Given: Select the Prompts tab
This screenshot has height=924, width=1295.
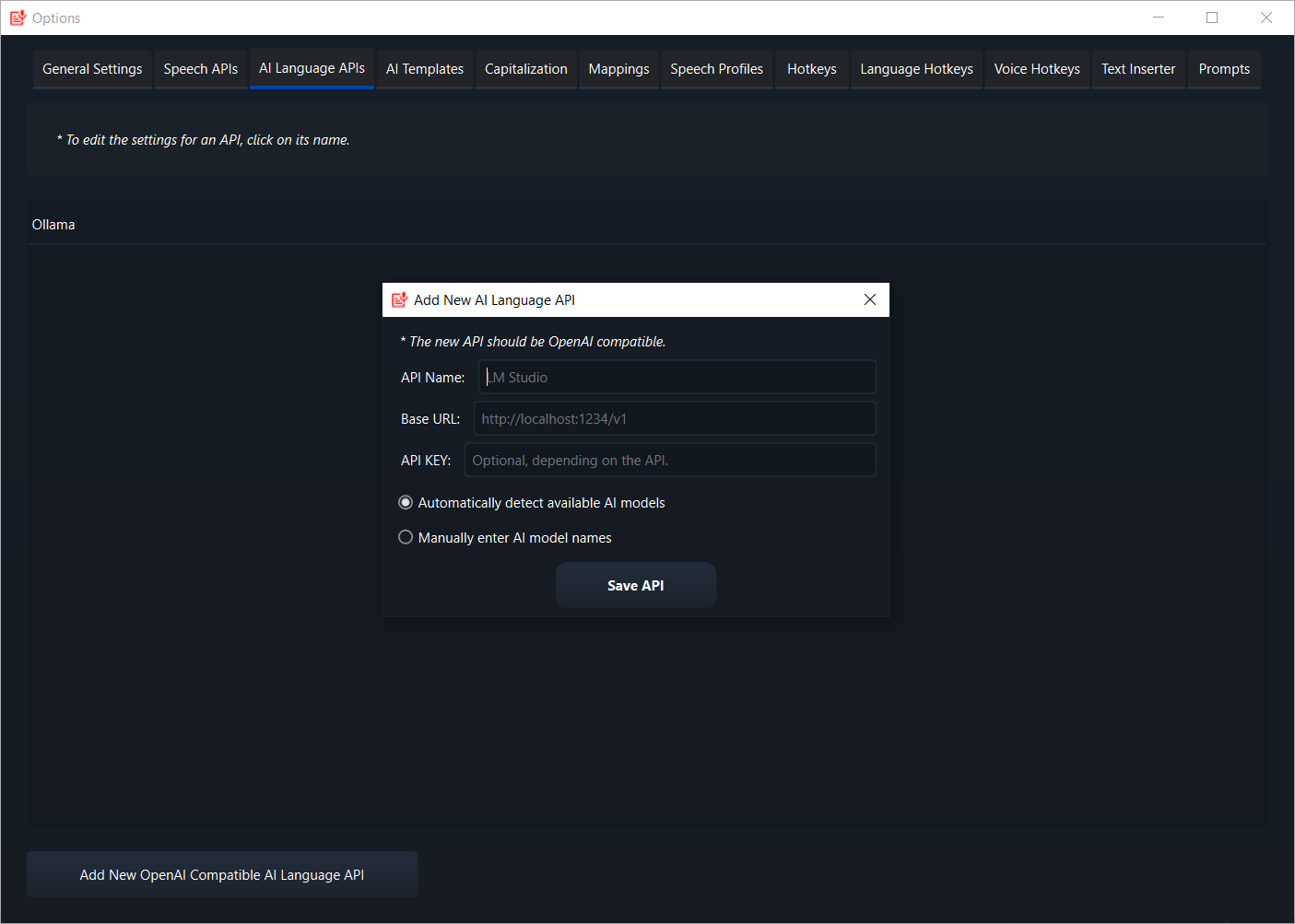Looking at the screenshot, I should point(1223,68).
